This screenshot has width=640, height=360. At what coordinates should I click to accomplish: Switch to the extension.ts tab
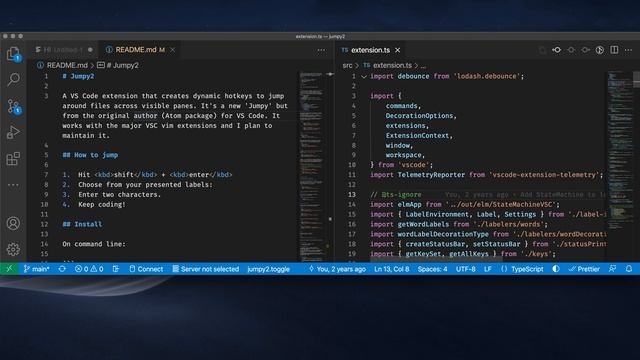pos(371,50)
